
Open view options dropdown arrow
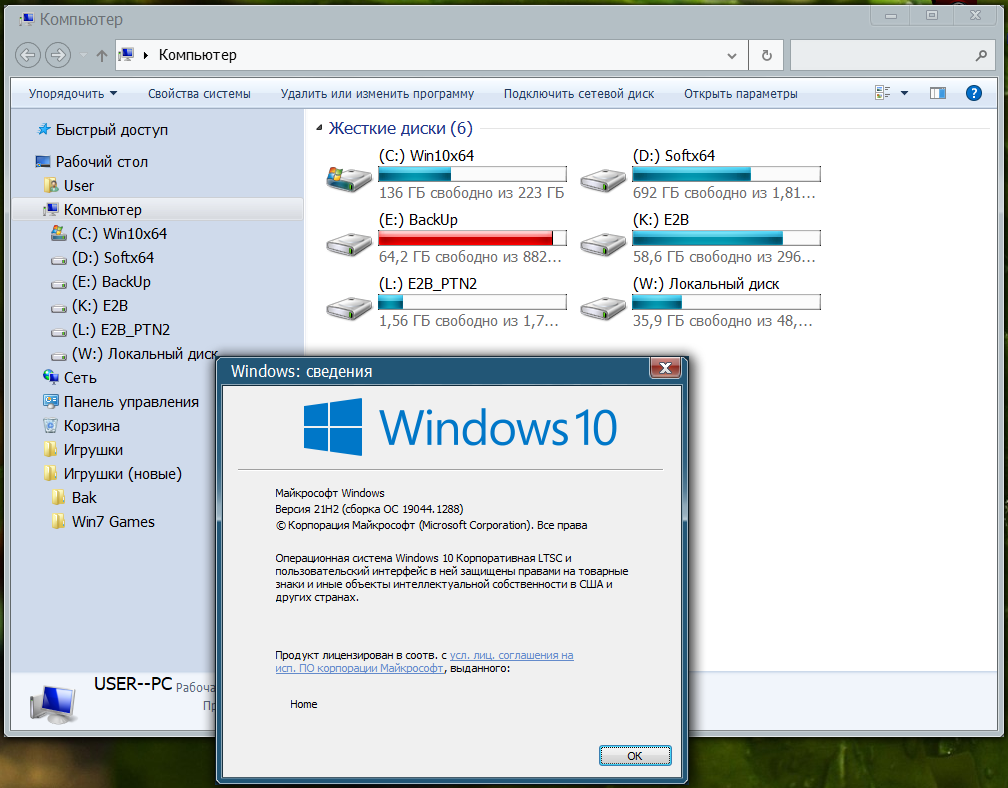904,93
